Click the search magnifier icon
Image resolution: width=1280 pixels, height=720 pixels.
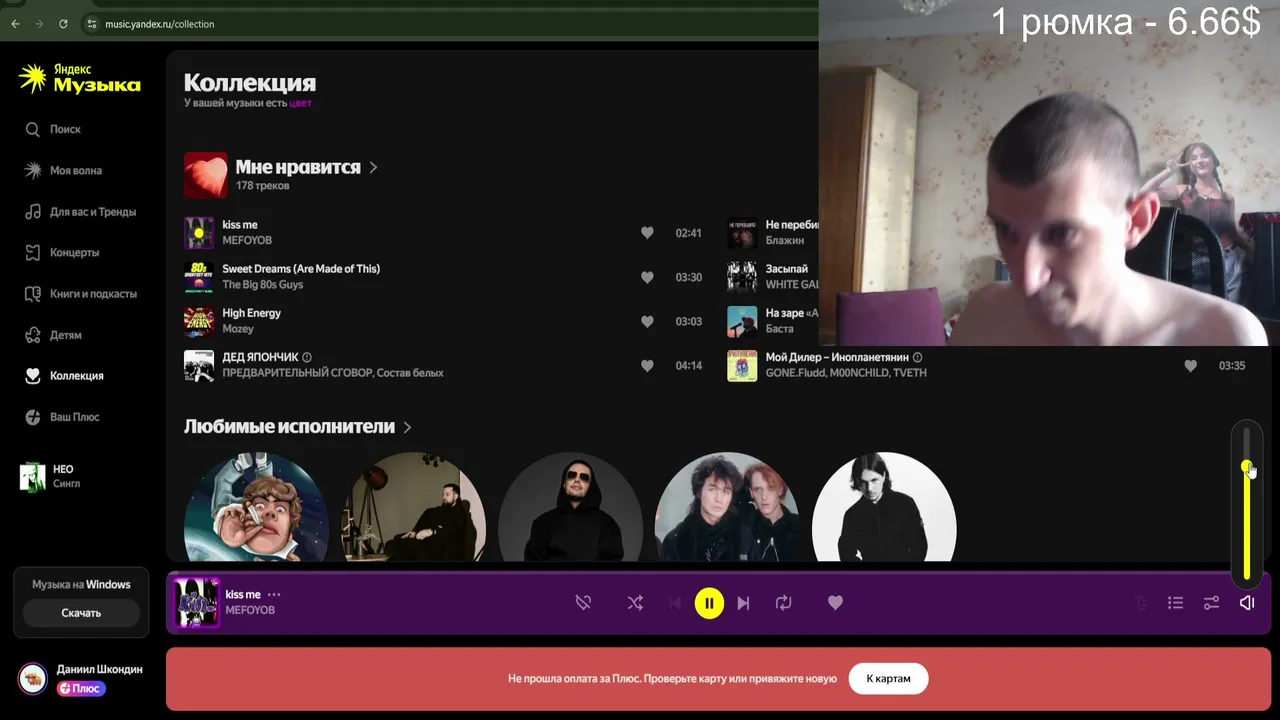[x=32, y=129]
